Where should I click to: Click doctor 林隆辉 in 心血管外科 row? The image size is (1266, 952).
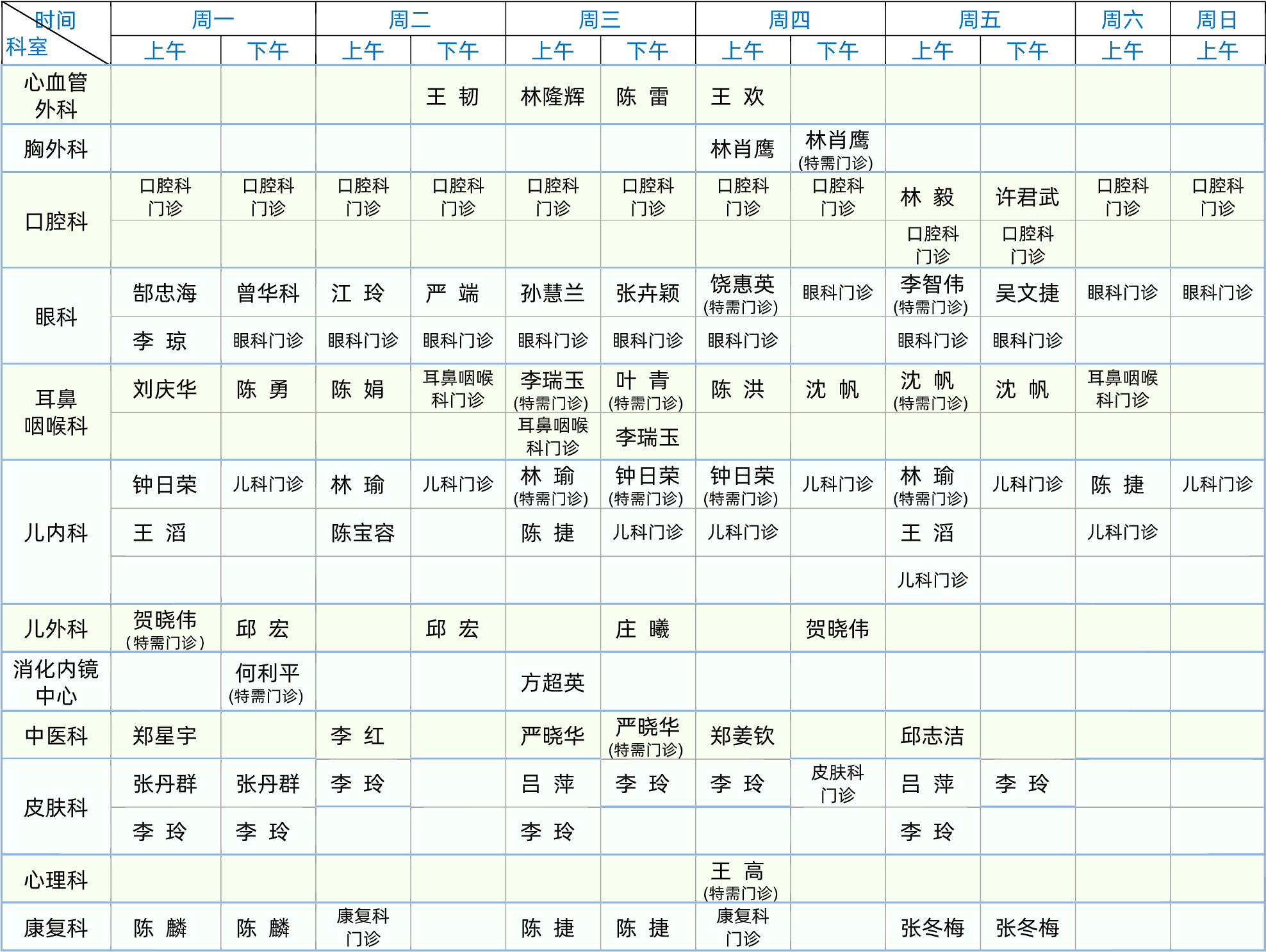(552, 97)
